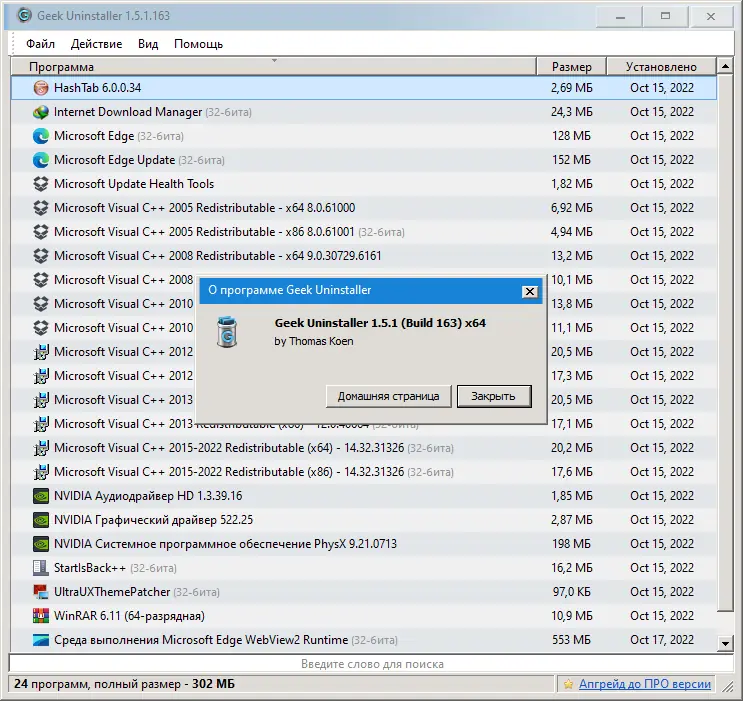Viewport: 743px width, 701px height.
Task: Open the Вид menu
Action: 148,44
